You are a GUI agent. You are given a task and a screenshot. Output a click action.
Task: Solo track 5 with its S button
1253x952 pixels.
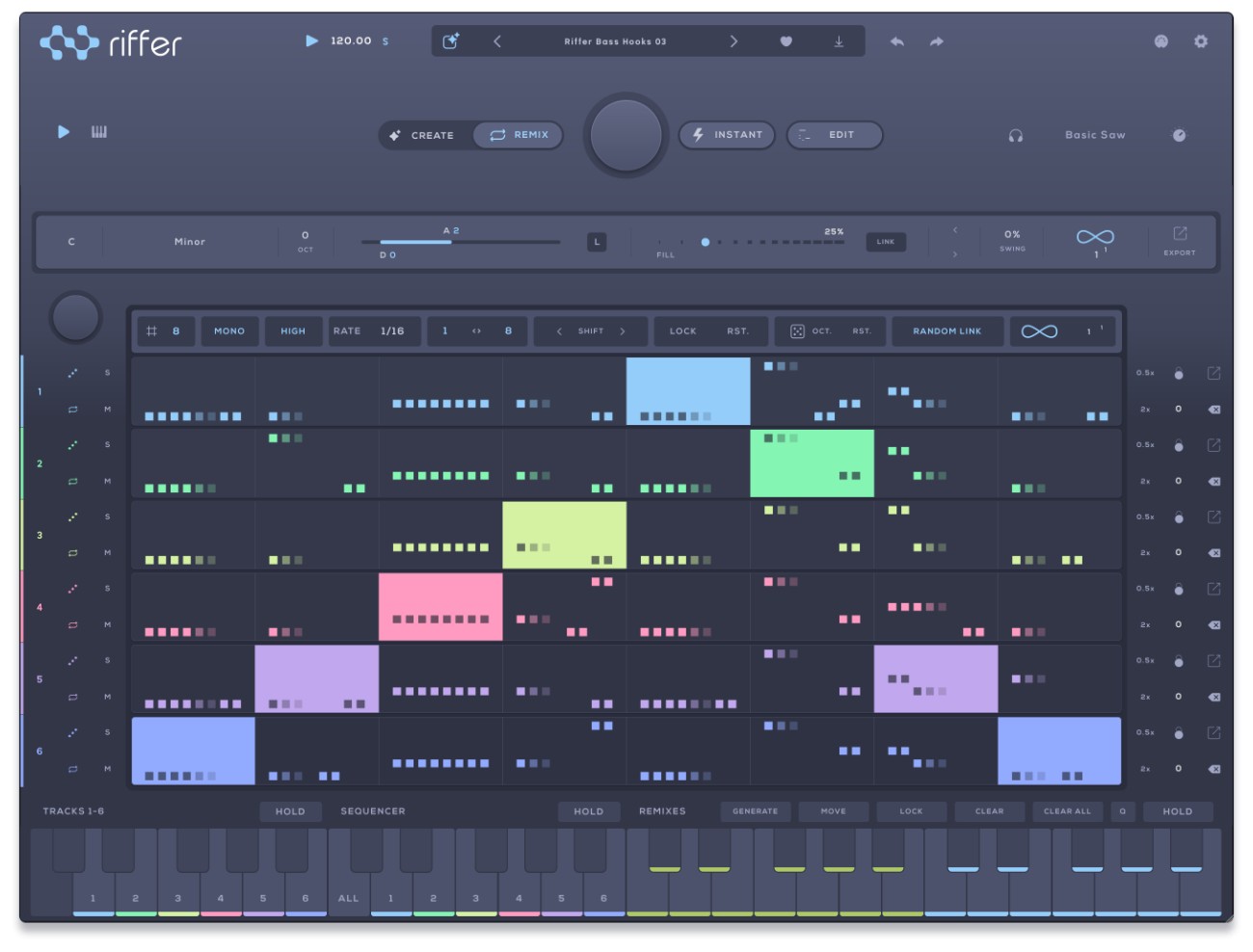[107, 660]
